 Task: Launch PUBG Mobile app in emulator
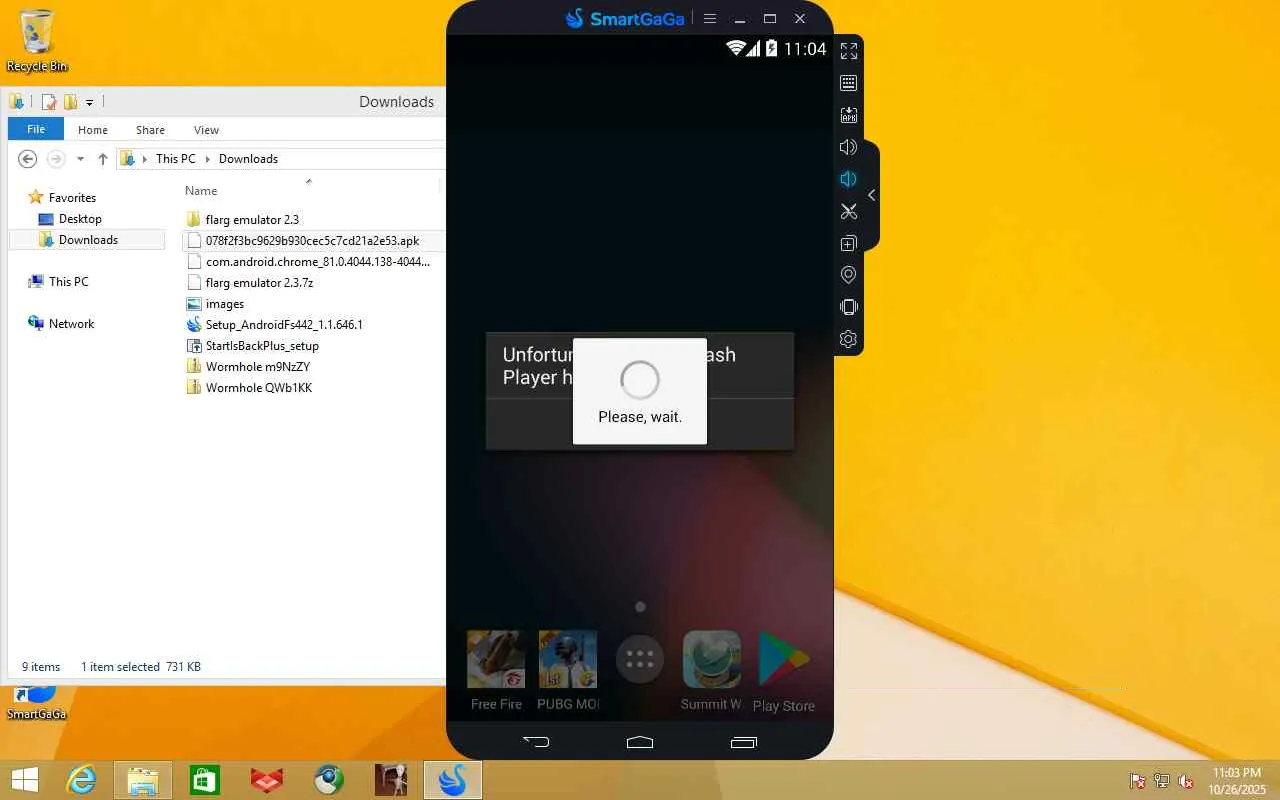pyautogui.click(x=568, y=671)
